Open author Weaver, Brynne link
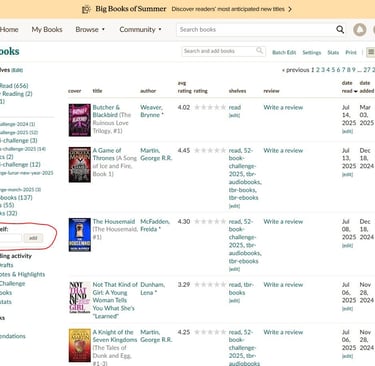The image size is (375, 366). coord(151,111)
